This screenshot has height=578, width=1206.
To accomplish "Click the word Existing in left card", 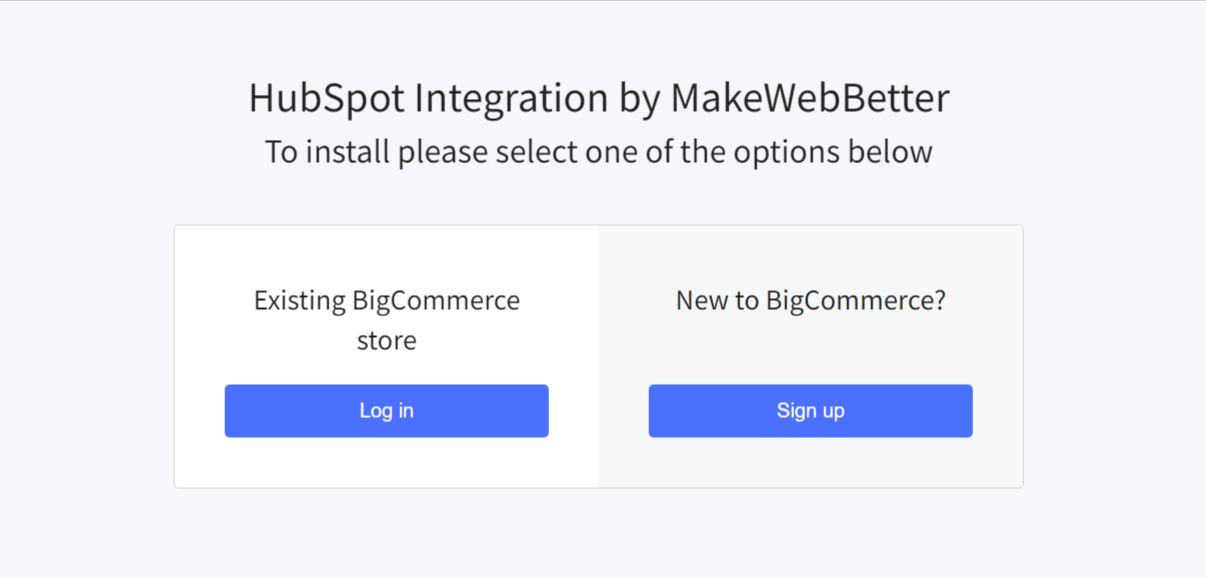I will pos(299,301).
